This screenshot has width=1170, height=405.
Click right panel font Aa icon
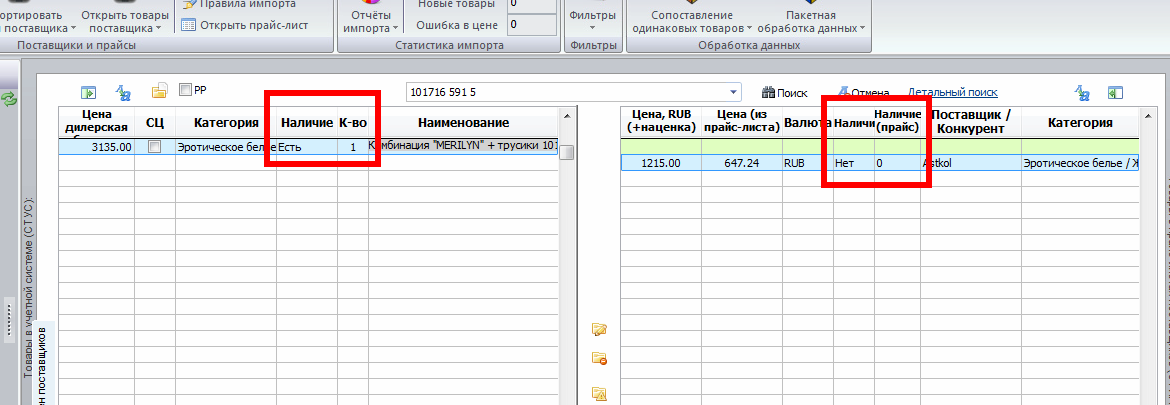point(1082,92)
